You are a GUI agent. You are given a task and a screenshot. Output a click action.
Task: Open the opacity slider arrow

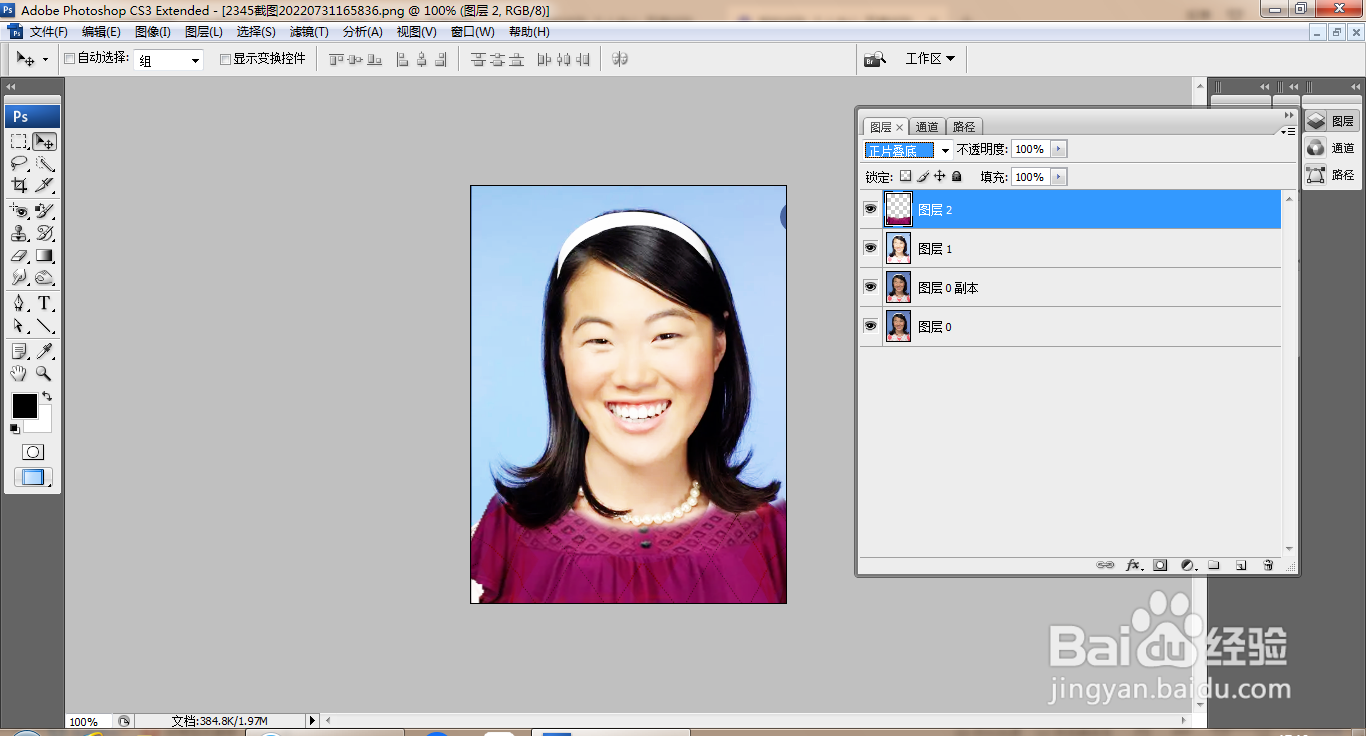click(1058, 149)
